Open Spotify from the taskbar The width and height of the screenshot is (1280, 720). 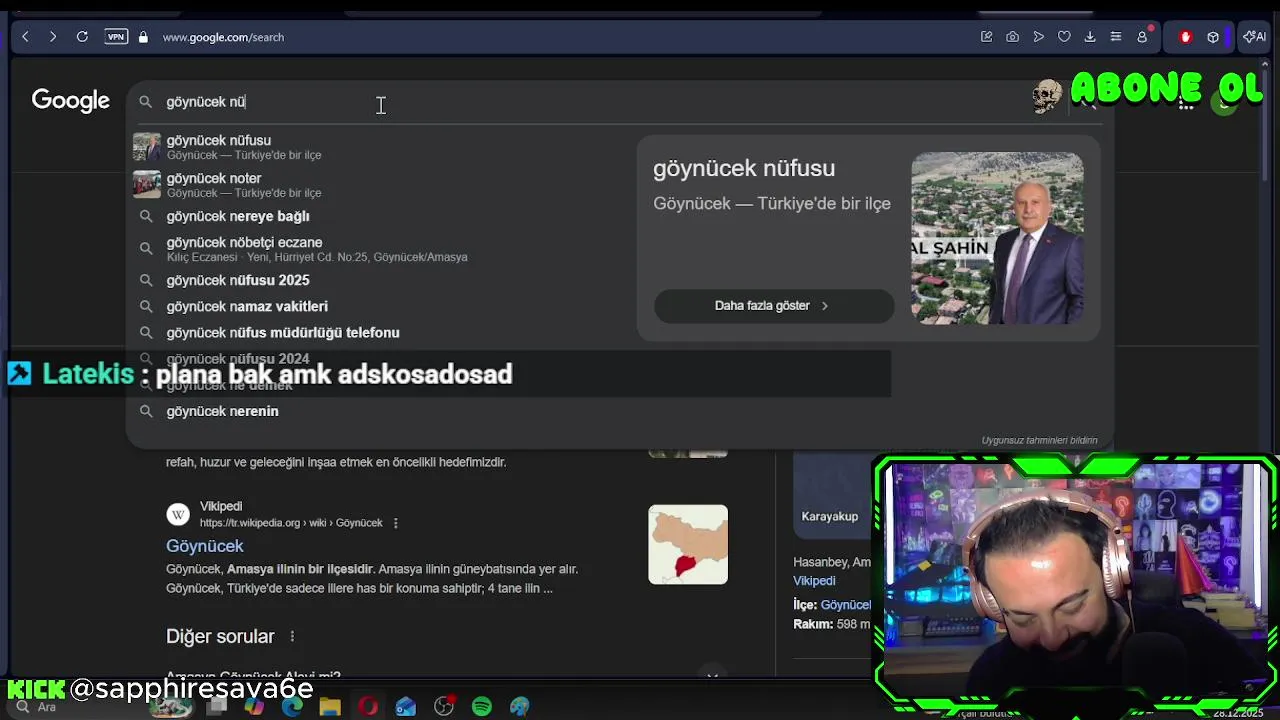[x=482, y=707]
